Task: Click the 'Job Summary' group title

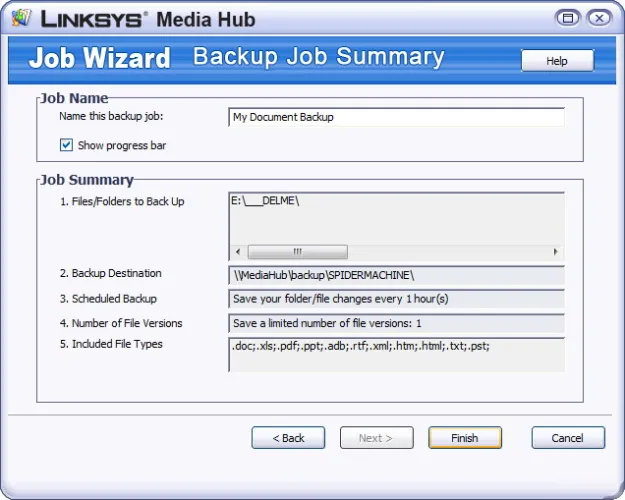Action: point(87,180)
